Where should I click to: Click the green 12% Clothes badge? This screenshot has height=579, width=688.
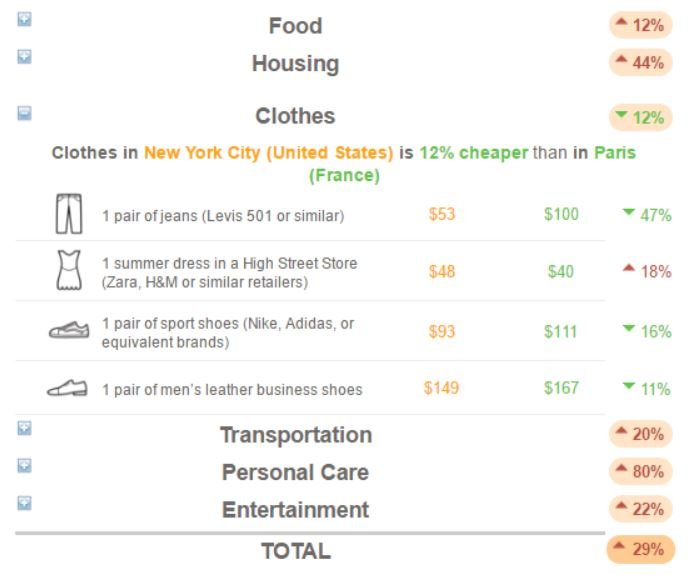point(640,118)
